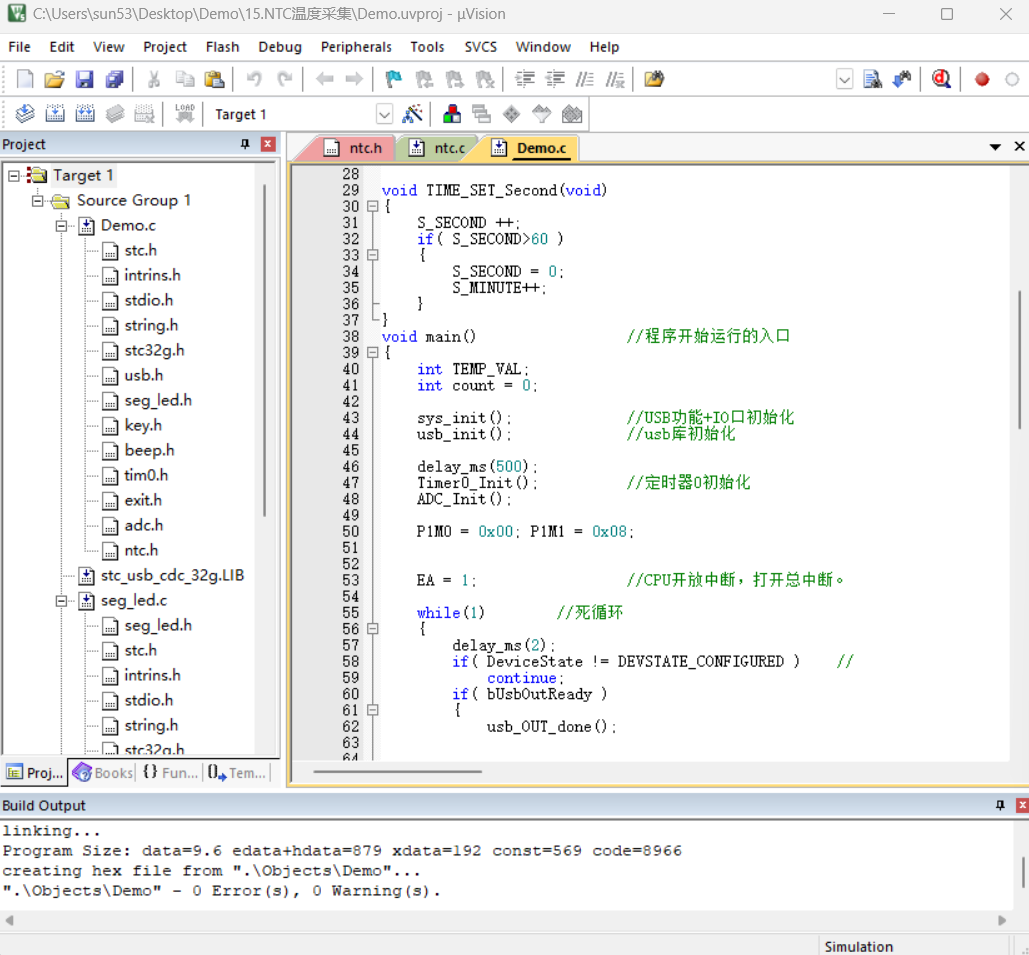
Task: Select stc_usb_cdc_32g.LIB in project tree
Action: coord(172,576)
